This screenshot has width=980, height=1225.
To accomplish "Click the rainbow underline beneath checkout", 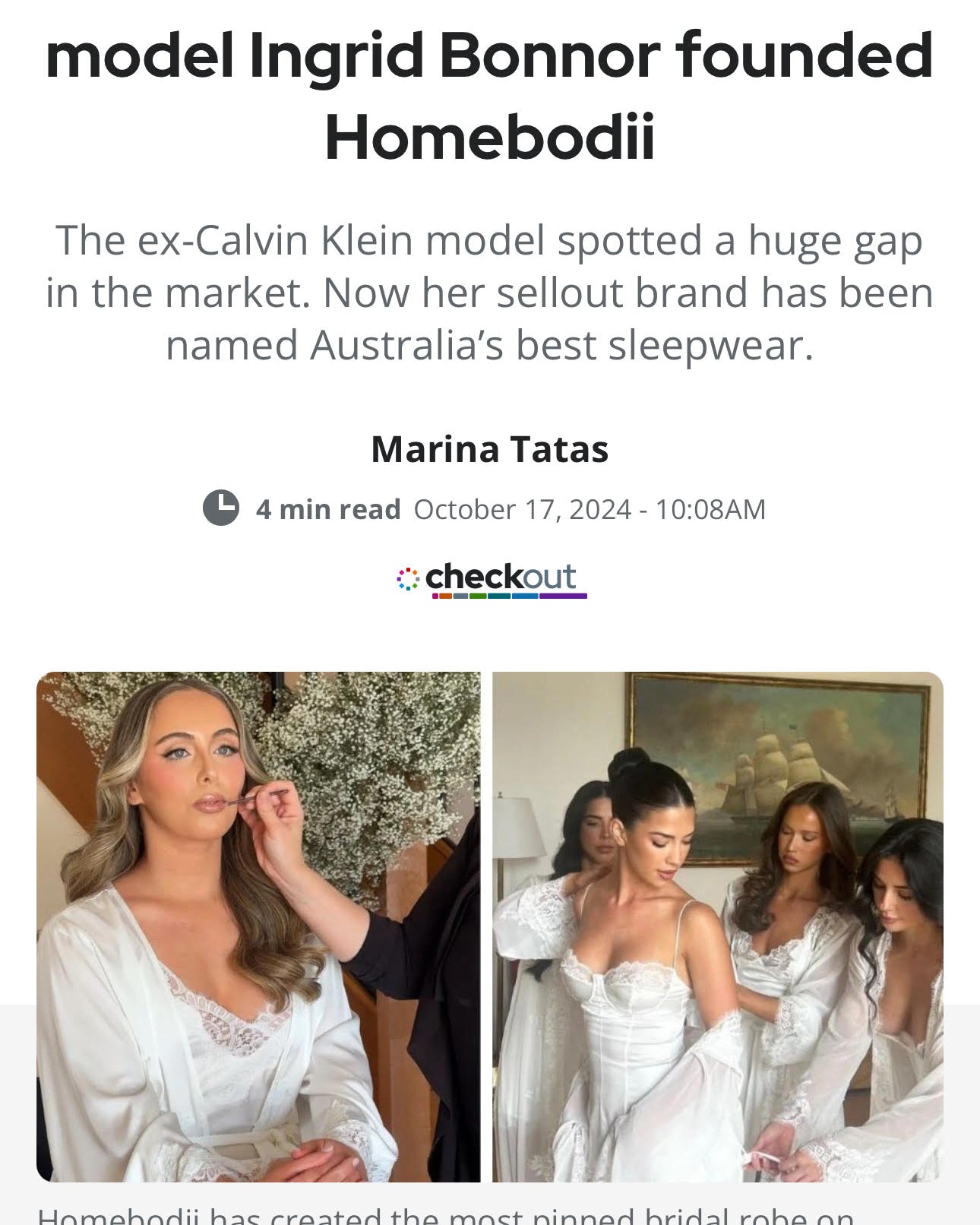I will [510, 596].
